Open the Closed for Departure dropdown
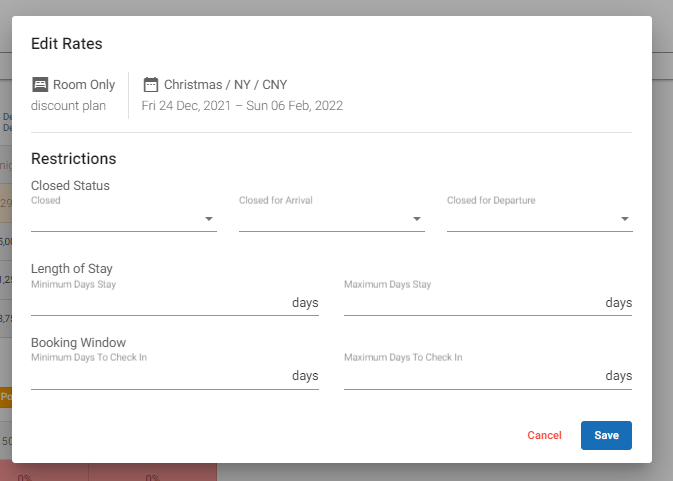Screen dimensions: 673x481 point(539,219)
